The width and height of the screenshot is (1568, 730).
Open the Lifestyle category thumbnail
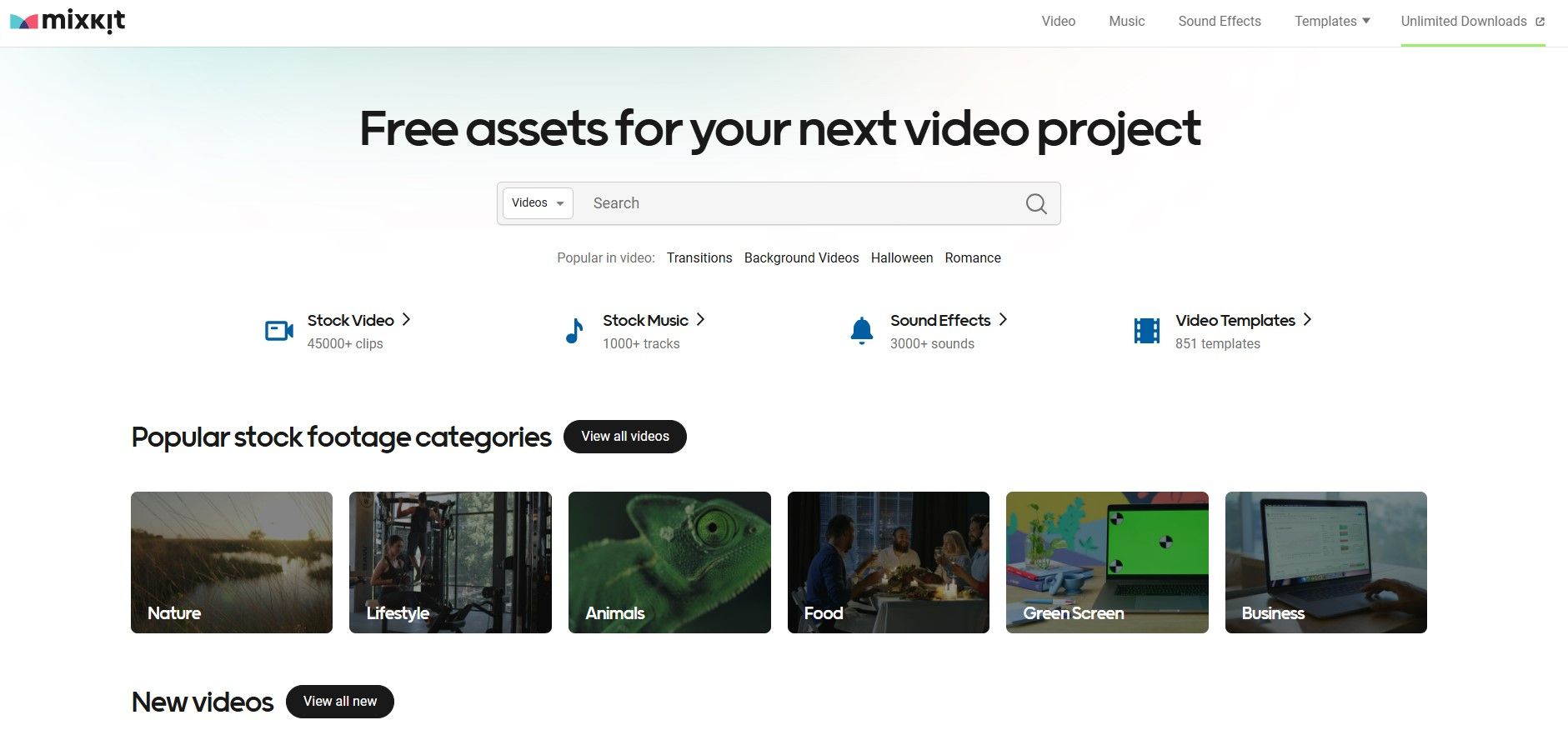[450, 562]
